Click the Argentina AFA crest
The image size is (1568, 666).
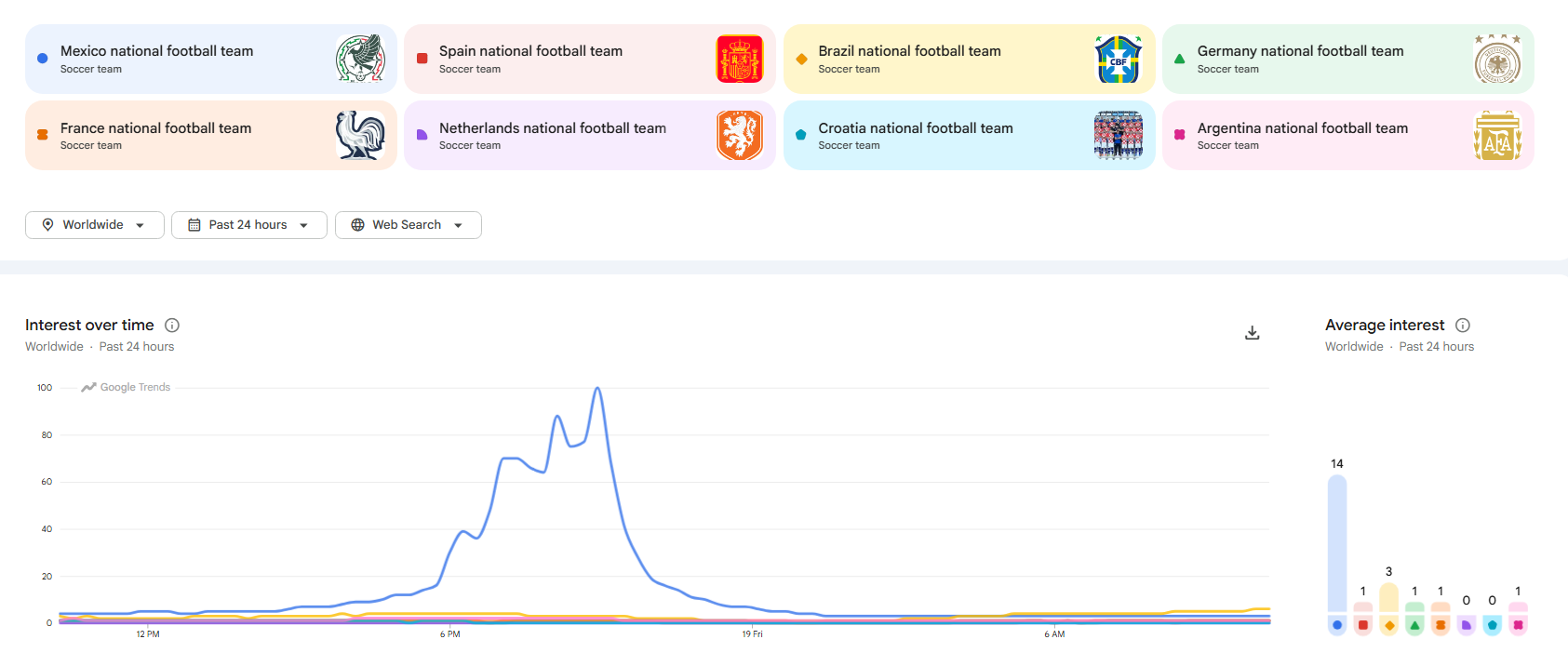pos(1497,136)
